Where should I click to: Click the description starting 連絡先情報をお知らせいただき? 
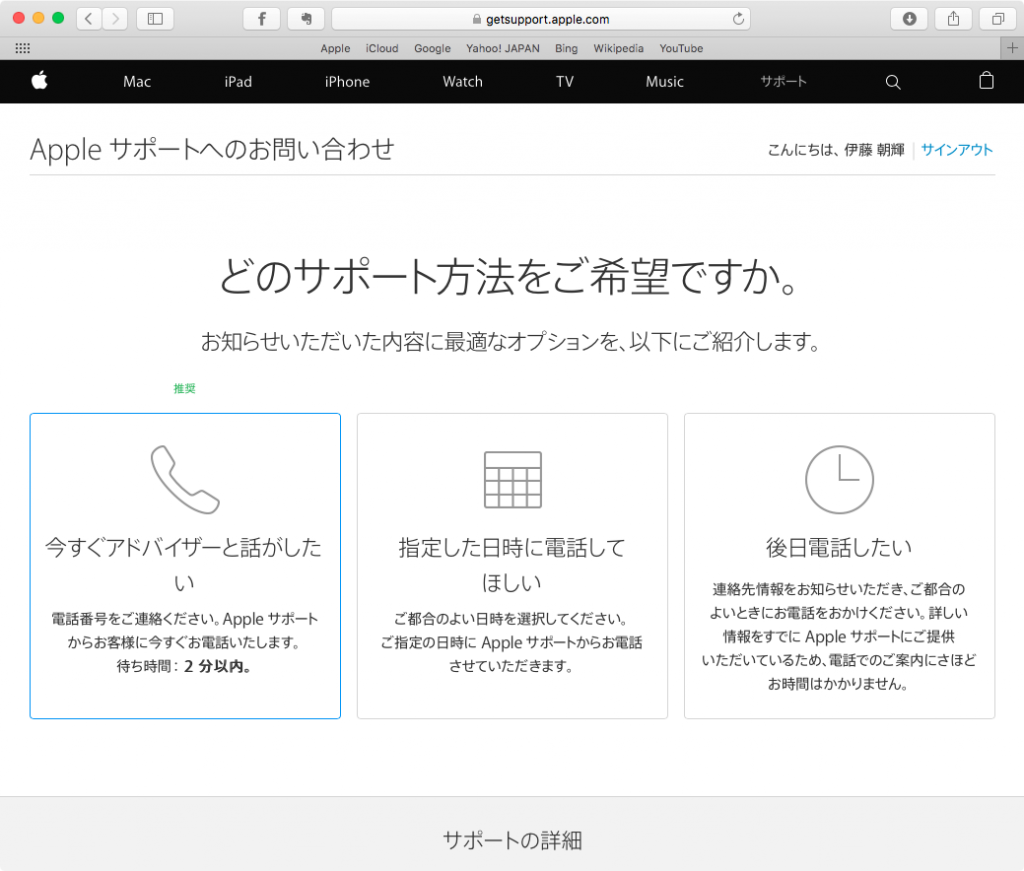pyautogui.click(x=839, y=637)
